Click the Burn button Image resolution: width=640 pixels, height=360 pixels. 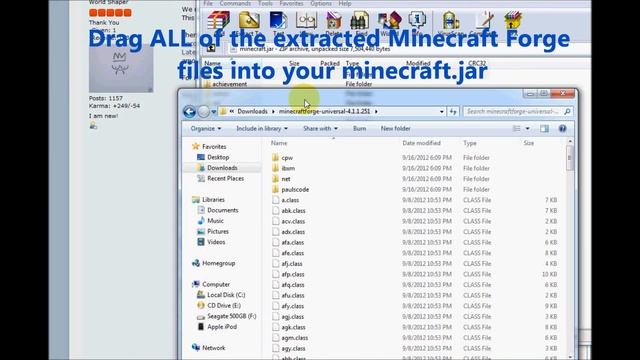tap(360, 129)
